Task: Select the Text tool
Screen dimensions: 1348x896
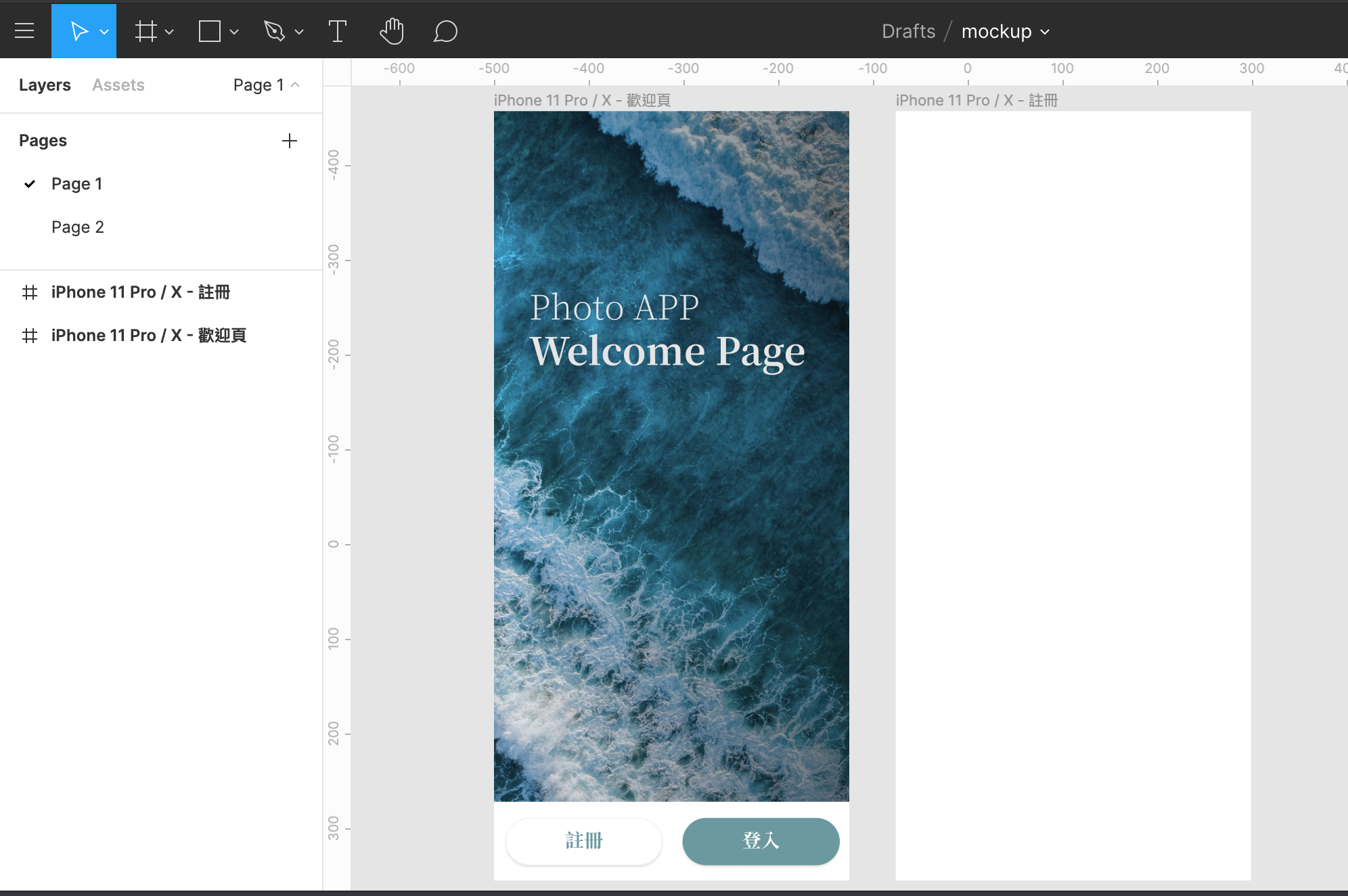Action: click(x=337, y=31)
